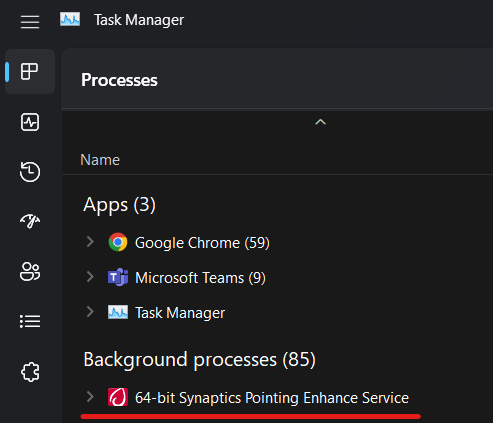Click the sort direction arrow above Name
The image size is (493, 423).
320,122
